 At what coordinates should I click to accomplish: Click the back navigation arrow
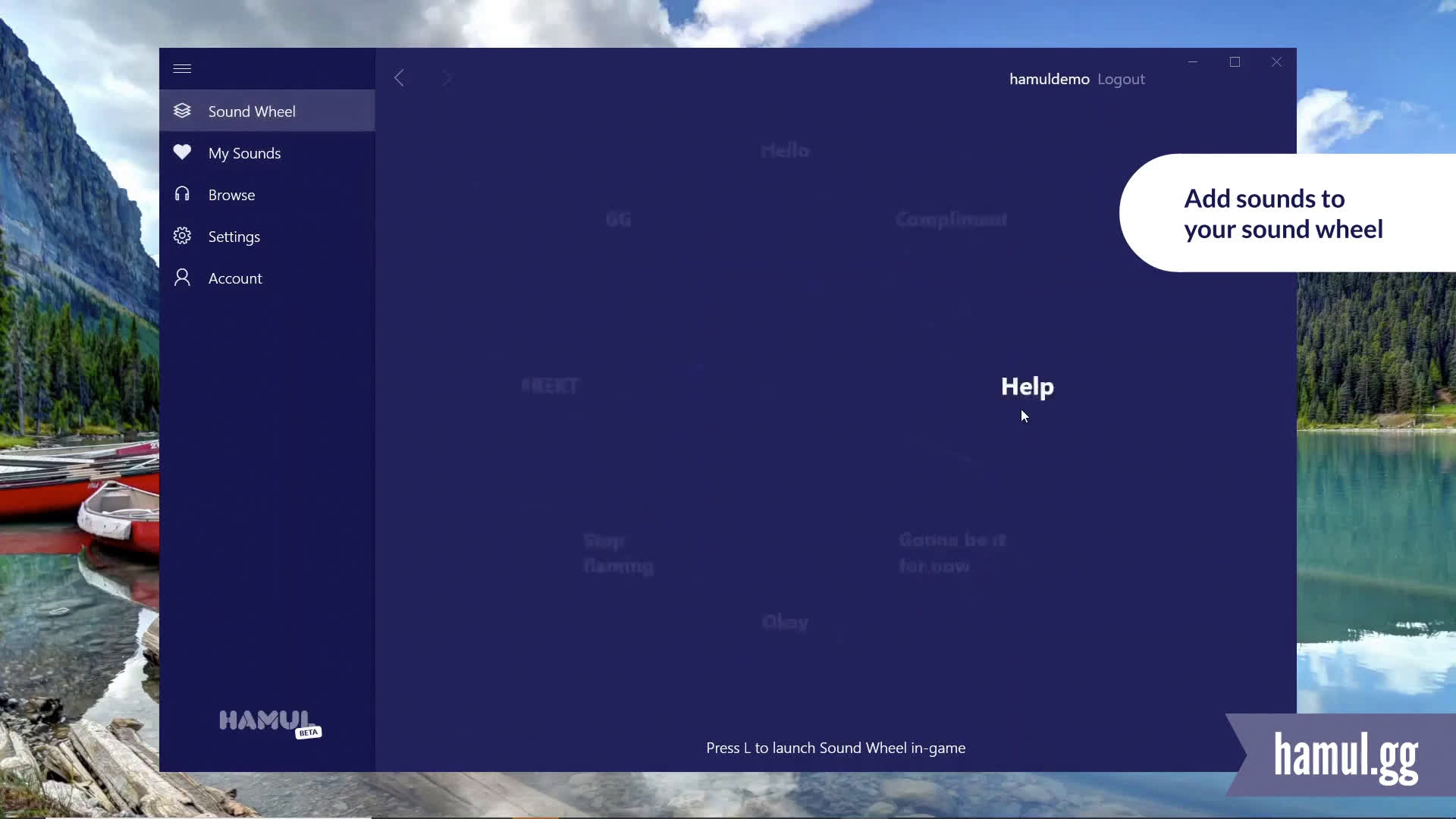(400, 77)
